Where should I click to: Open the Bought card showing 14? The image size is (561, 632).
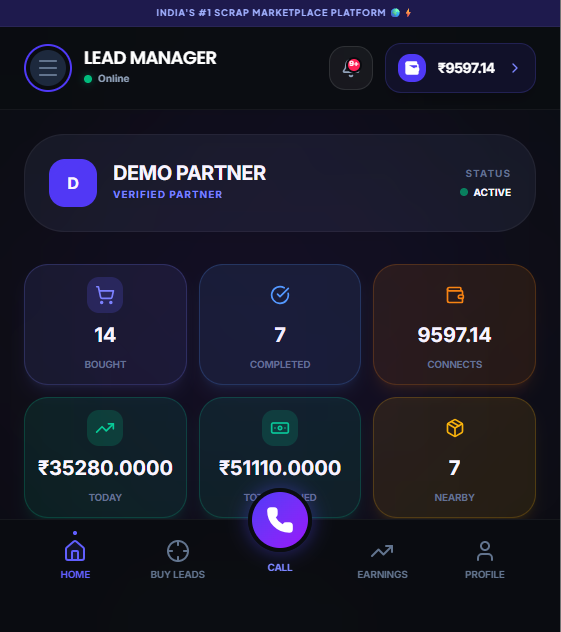[x=105, y=324]
